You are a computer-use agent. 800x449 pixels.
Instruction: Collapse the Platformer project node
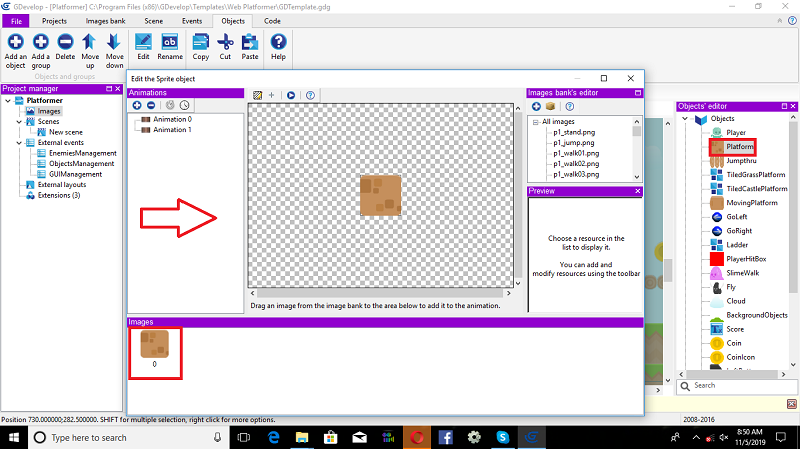click(8, 101)
